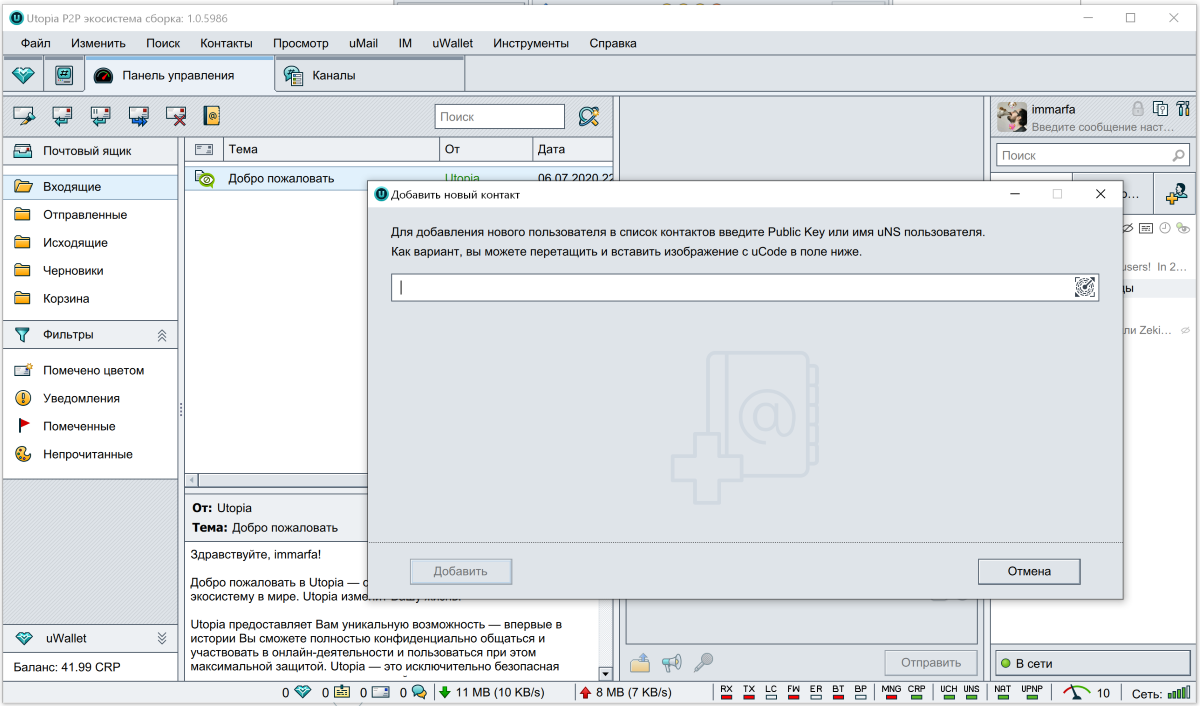
Task: Switch to the Панель управления tab
Action: click(179, 75)
